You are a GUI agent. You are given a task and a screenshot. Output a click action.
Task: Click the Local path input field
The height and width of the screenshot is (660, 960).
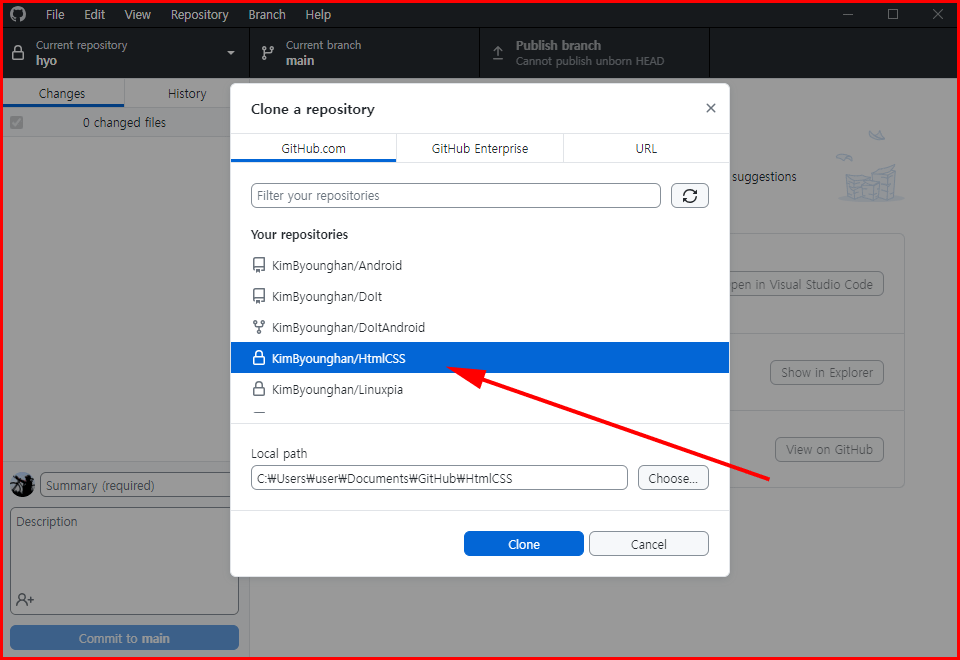point(439,478)
